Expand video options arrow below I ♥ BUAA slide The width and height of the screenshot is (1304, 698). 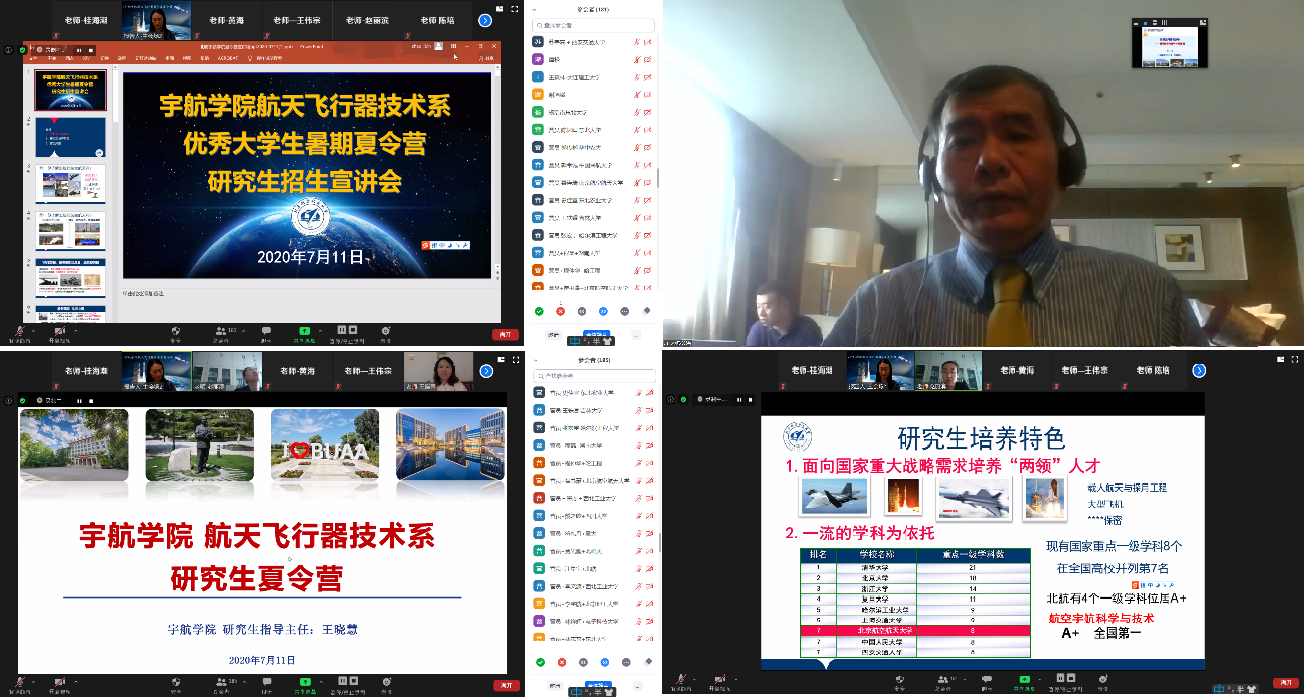pos(76,681)
